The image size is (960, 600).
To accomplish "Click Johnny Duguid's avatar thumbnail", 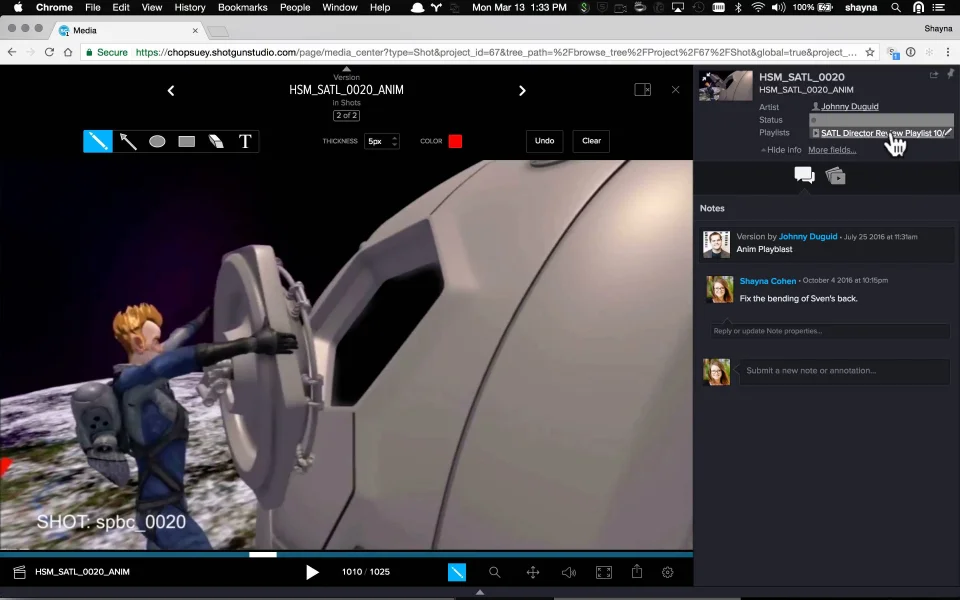I will pos(716,244).
